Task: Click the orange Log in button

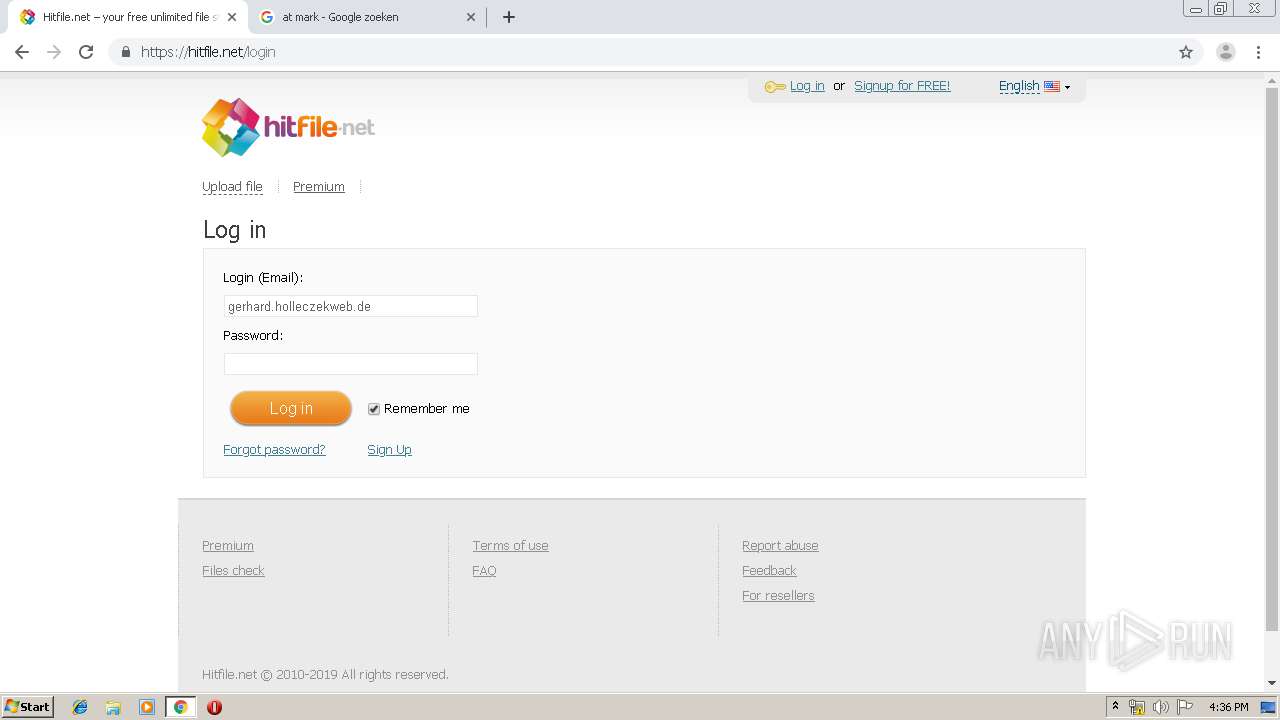Action: (291, 408)
